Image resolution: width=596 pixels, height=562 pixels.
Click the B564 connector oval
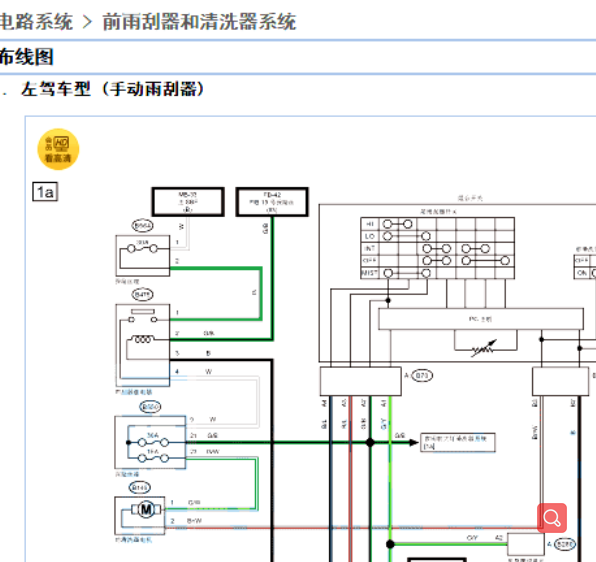143,226
